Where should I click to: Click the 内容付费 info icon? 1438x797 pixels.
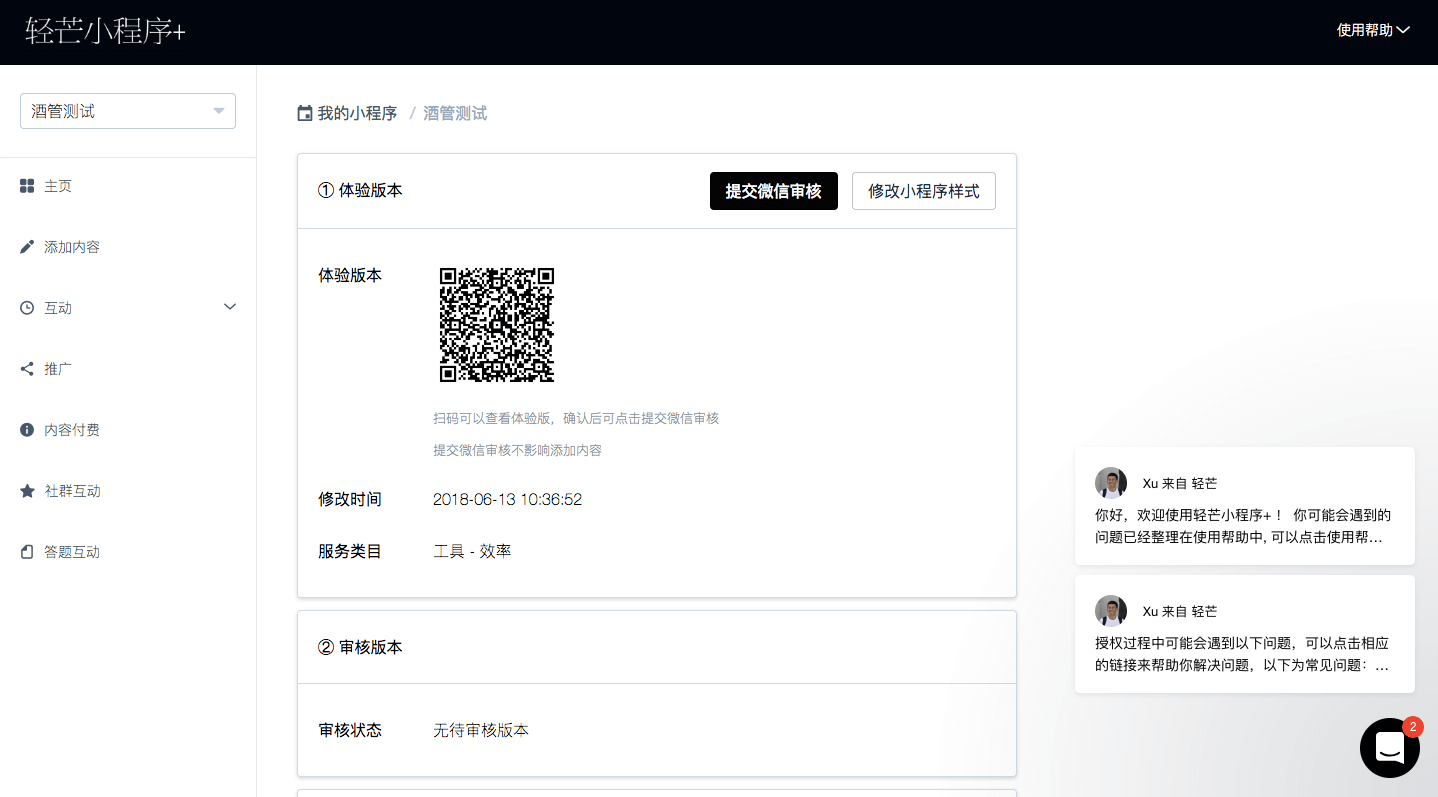point(27,430)
